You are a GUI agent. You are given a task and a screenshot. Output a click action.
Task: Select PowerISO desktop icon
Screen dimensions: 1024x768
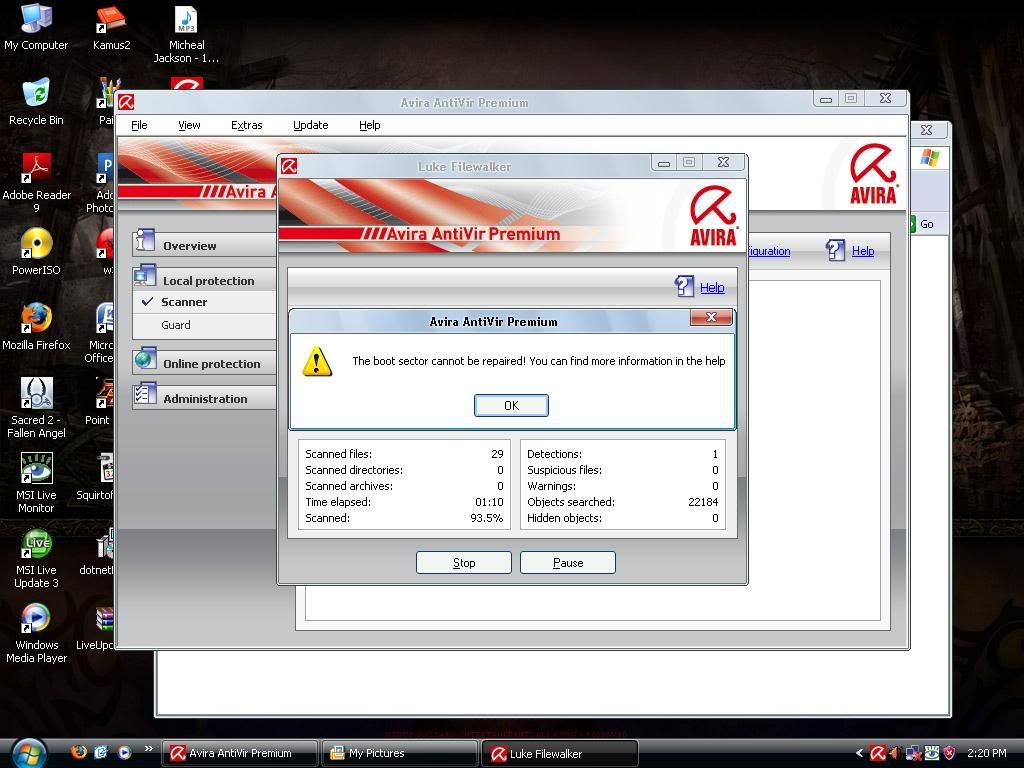tap(36, 251)
